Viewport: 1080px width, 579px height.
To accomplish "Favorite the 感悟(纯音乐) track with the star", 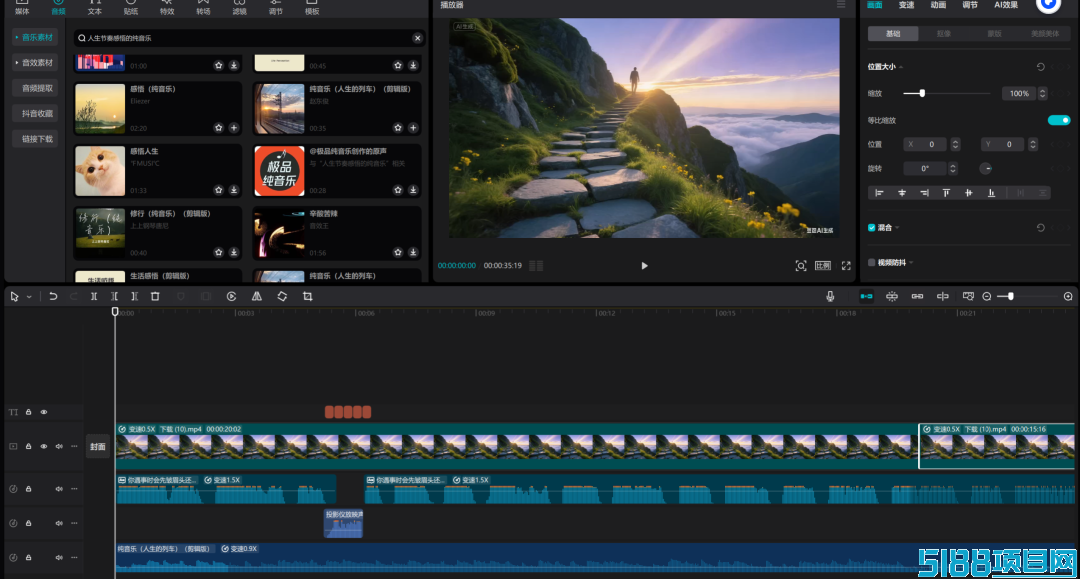I will [x=218, y=127].
